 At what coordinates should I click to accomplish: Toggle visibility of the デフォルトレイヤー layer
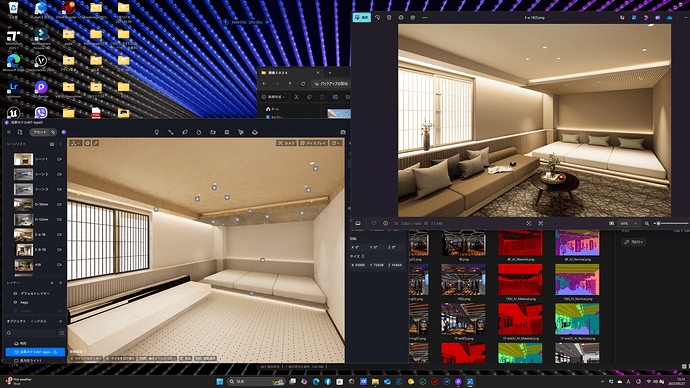(x=15, y=293)
